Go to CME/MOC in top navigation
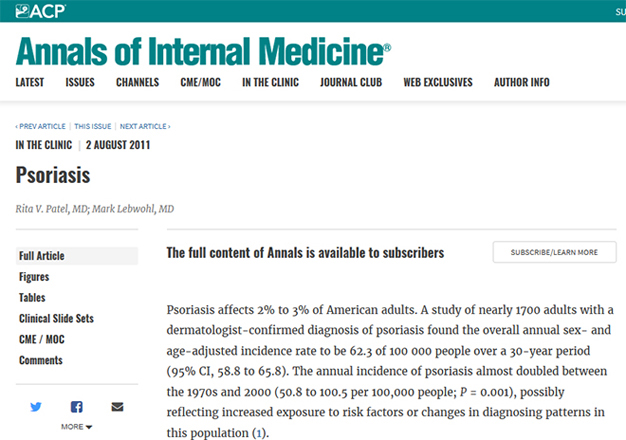Image resolution: width=626 pixels, height=440 pixels. (x=200, y=82)
